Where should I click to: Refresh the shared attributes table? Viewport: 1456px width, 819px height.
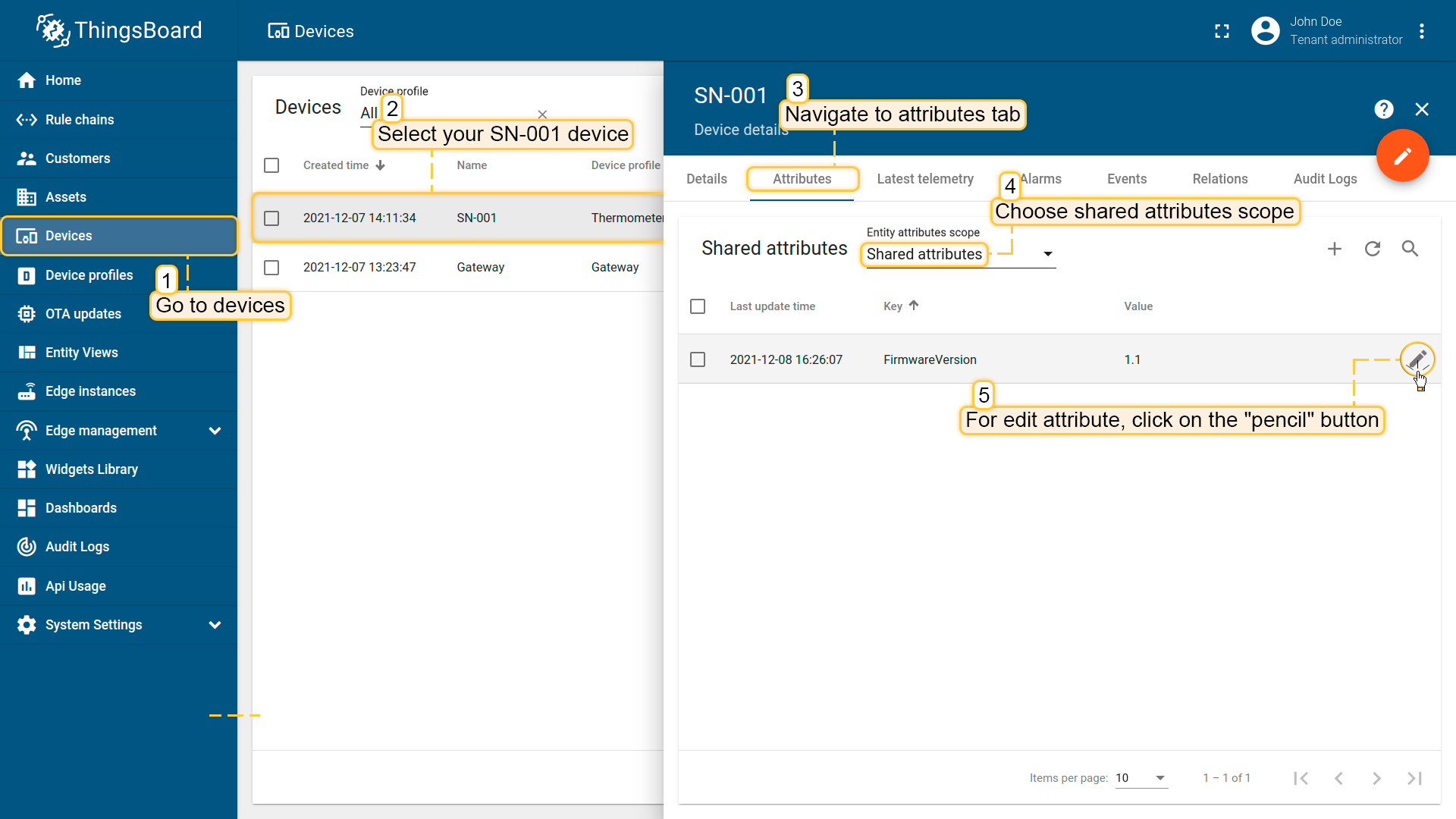[x=1373, y=249]
